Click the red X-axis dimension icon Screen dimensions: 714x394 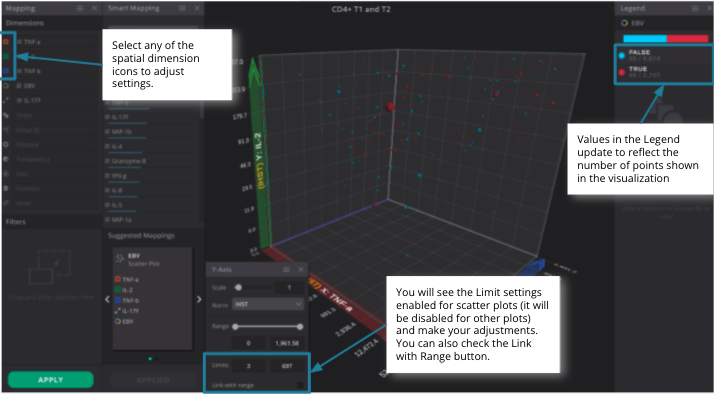pos(6,42)
